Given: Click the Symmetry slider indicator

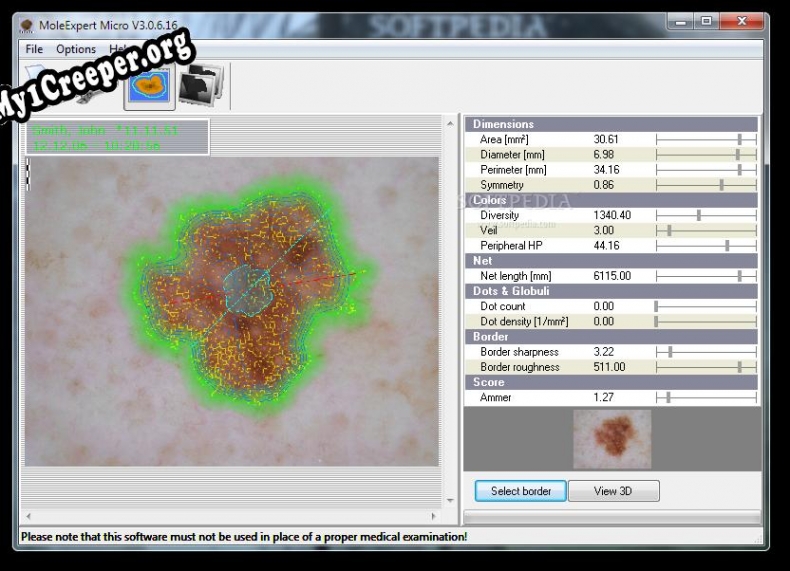Looking at the screenshot, I should pyautogui.click(x=721, y=185).
